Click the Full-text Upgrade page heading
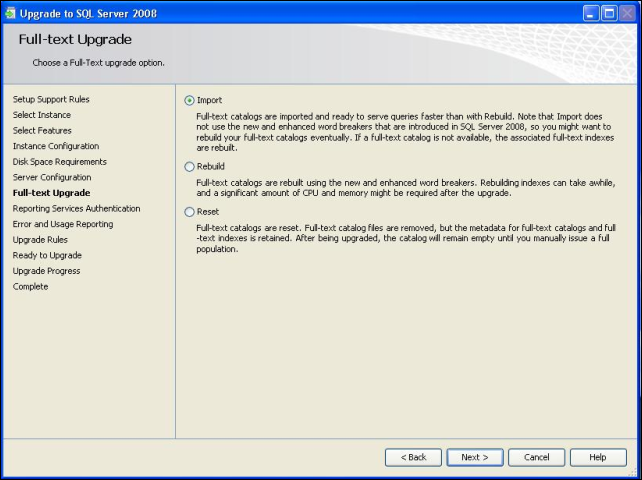The image size is (642, 480). pos(75,39)
